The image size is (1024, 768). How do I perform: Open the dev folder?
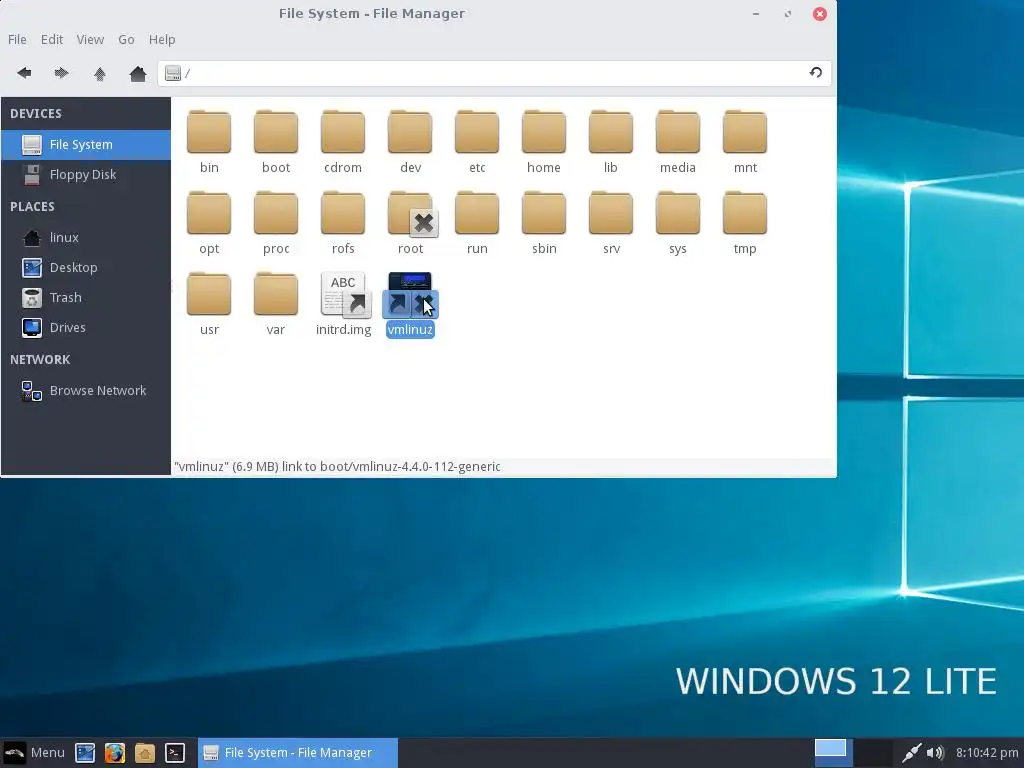coord(410,142)
